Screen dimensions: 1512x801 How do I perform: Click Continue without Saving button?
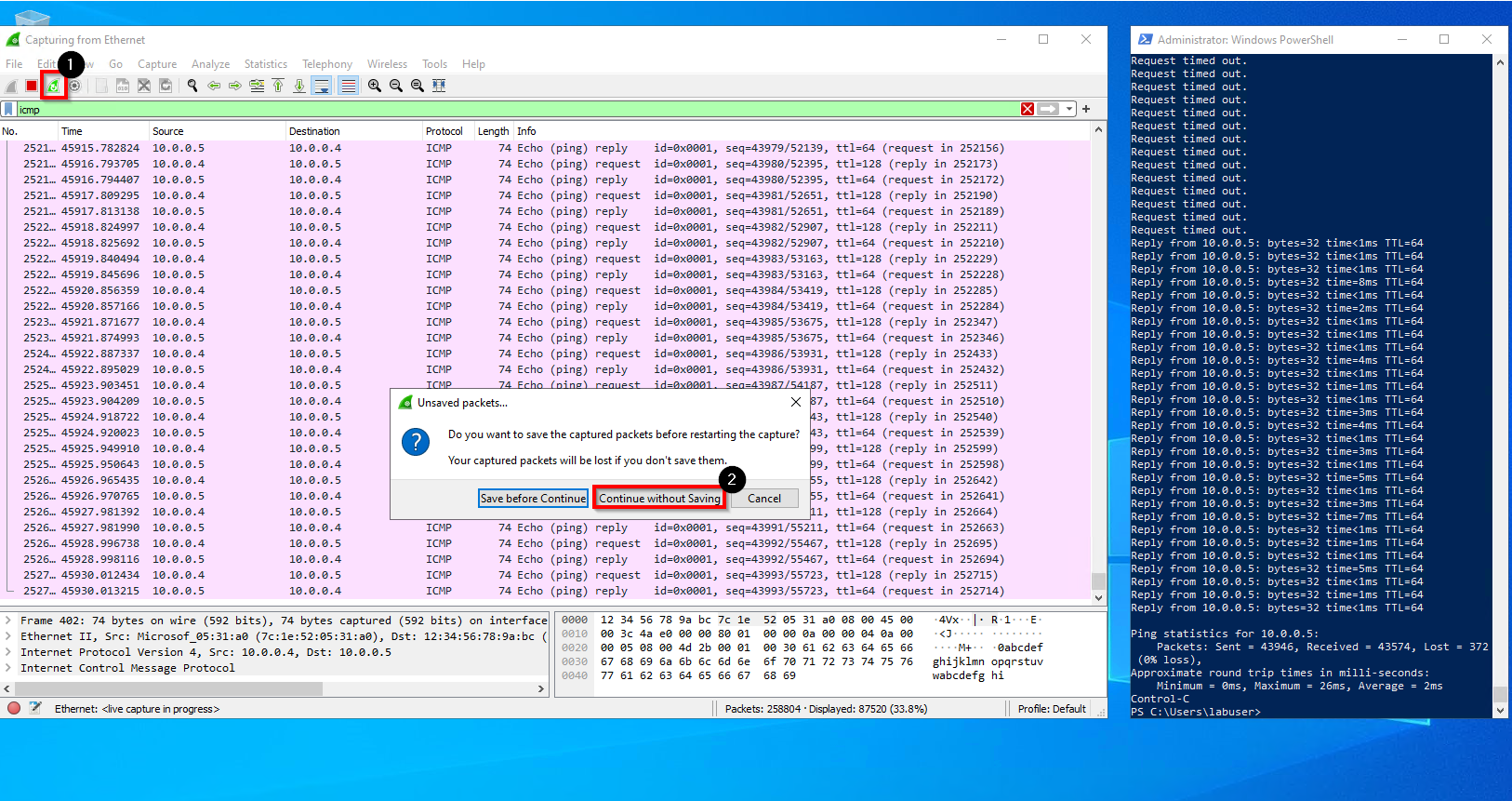pos(659,499)
